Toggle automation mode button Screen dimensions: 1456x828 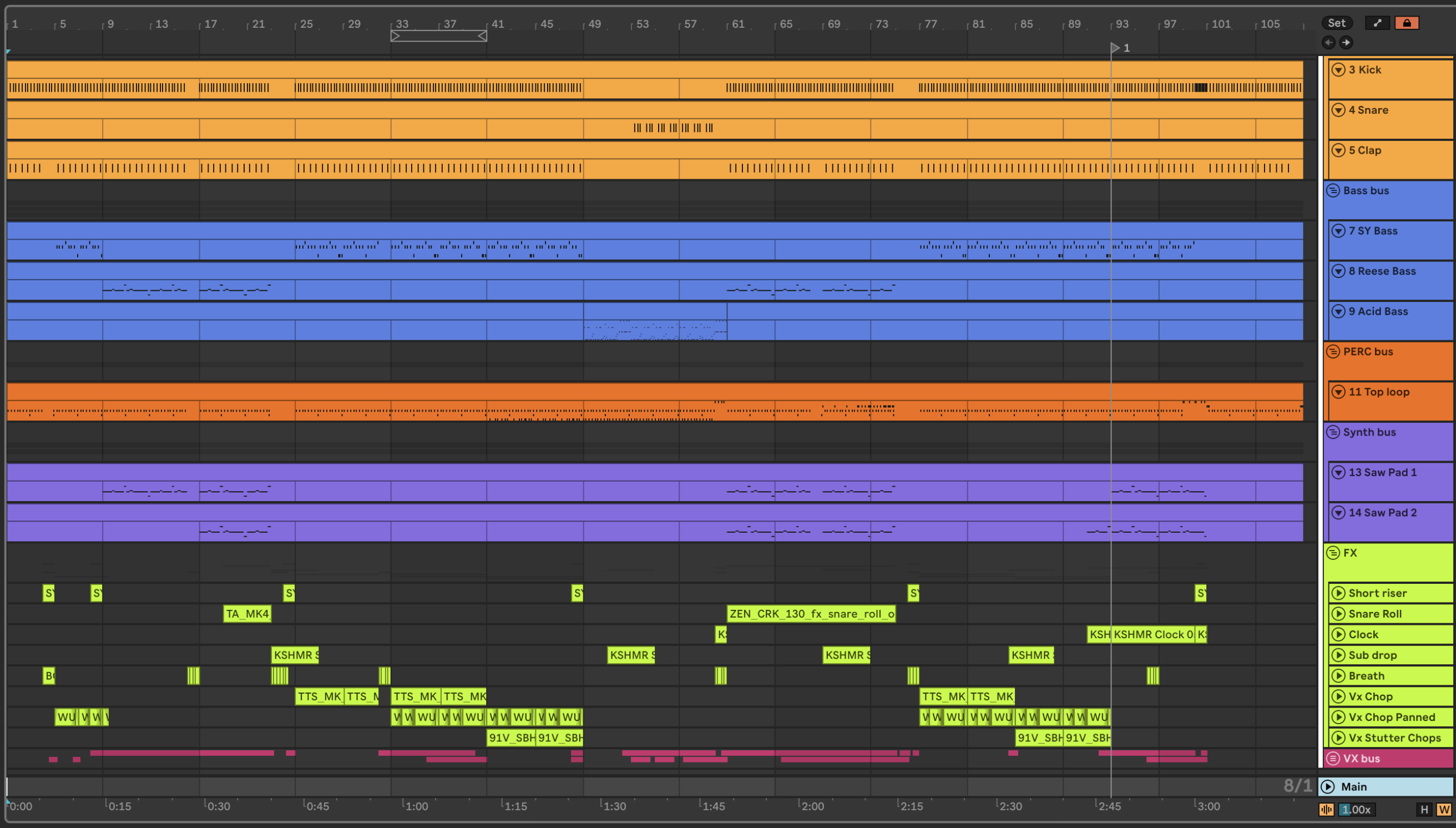(x=1377, y=23)
